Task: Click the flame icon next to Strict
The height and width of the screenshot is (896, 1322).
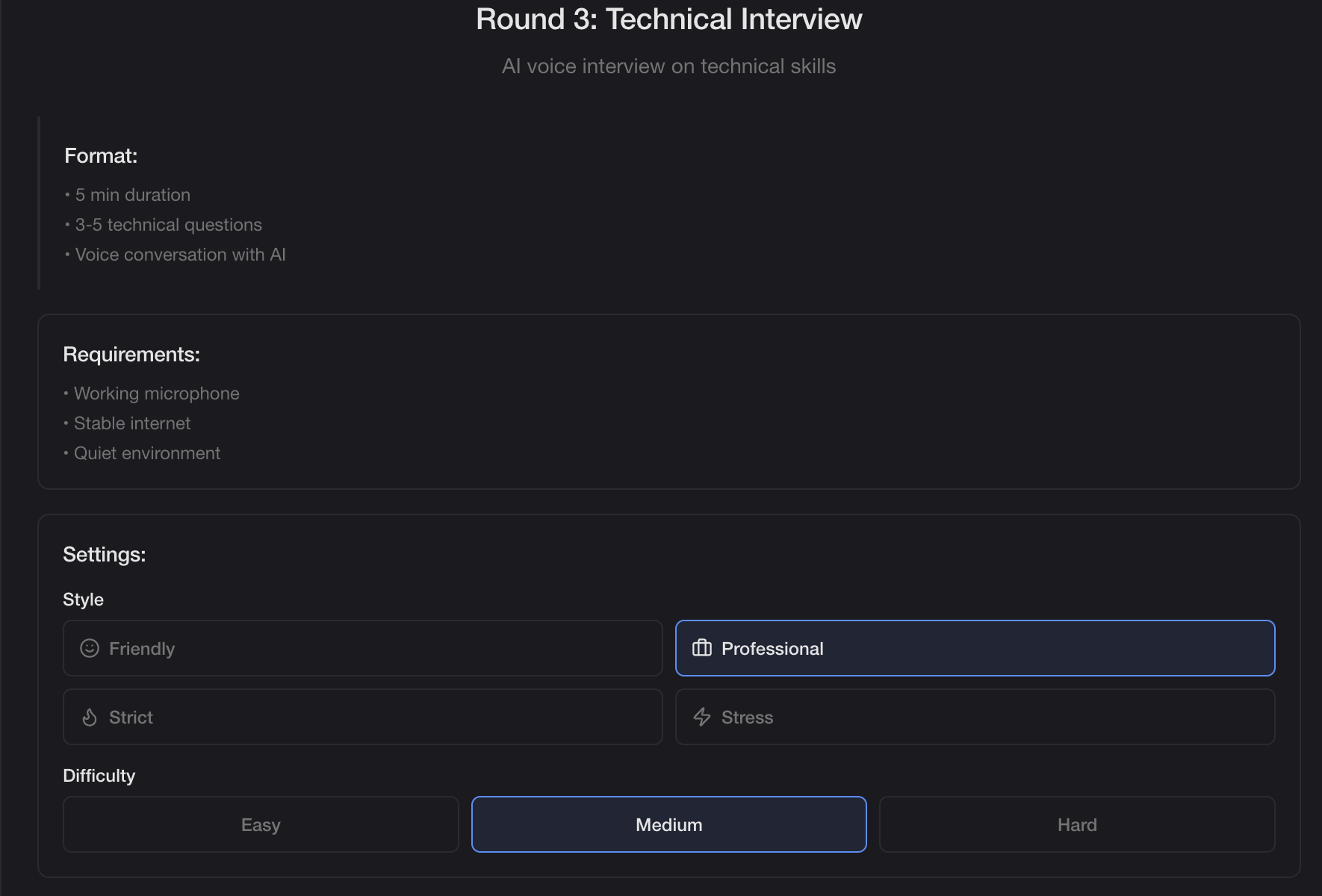Action: [89, 717]
